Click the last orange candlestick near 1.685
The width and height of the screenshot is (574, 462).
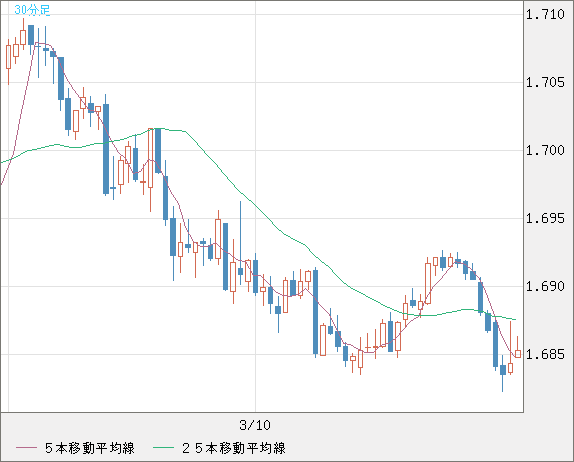click(x=518, y=353)
